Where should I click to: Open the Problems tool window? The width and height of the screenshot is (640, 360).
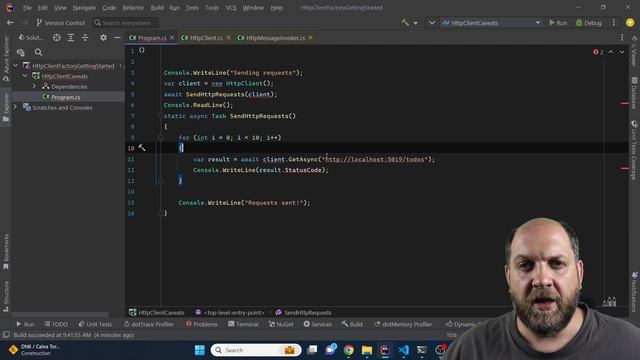[202, 324]
